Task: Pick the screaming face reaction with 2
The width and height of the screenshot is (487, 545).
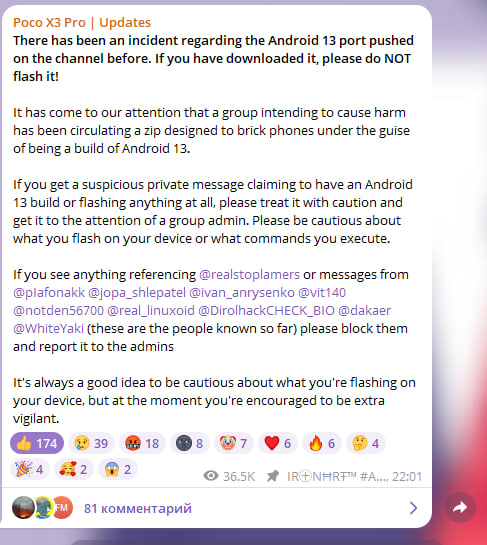Action: coord(118,469)
